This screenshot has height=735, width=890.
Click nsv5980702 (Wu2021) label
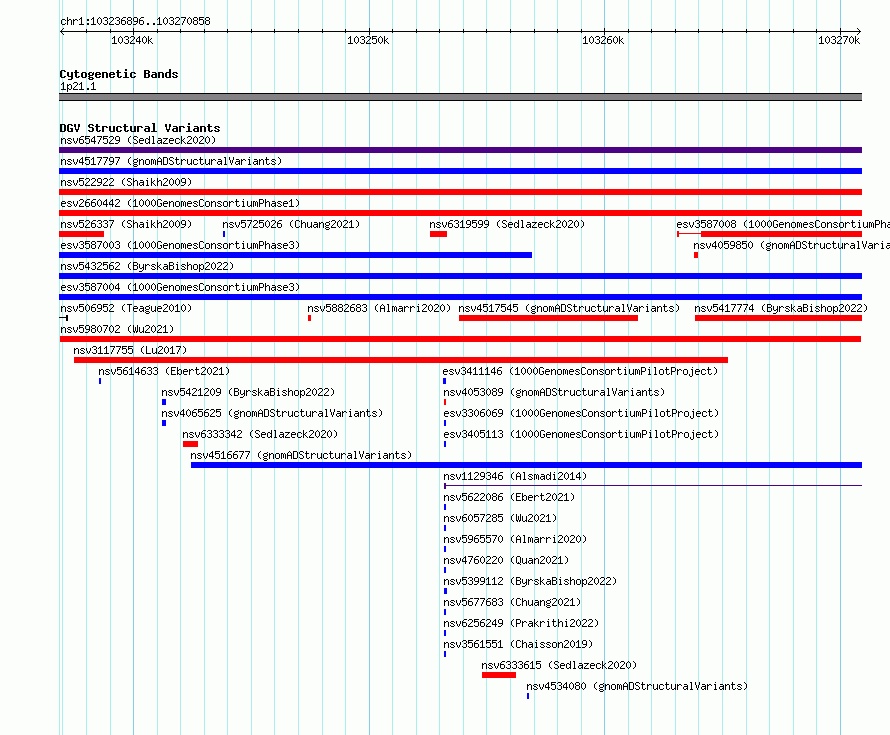click(x=117, y=329)
